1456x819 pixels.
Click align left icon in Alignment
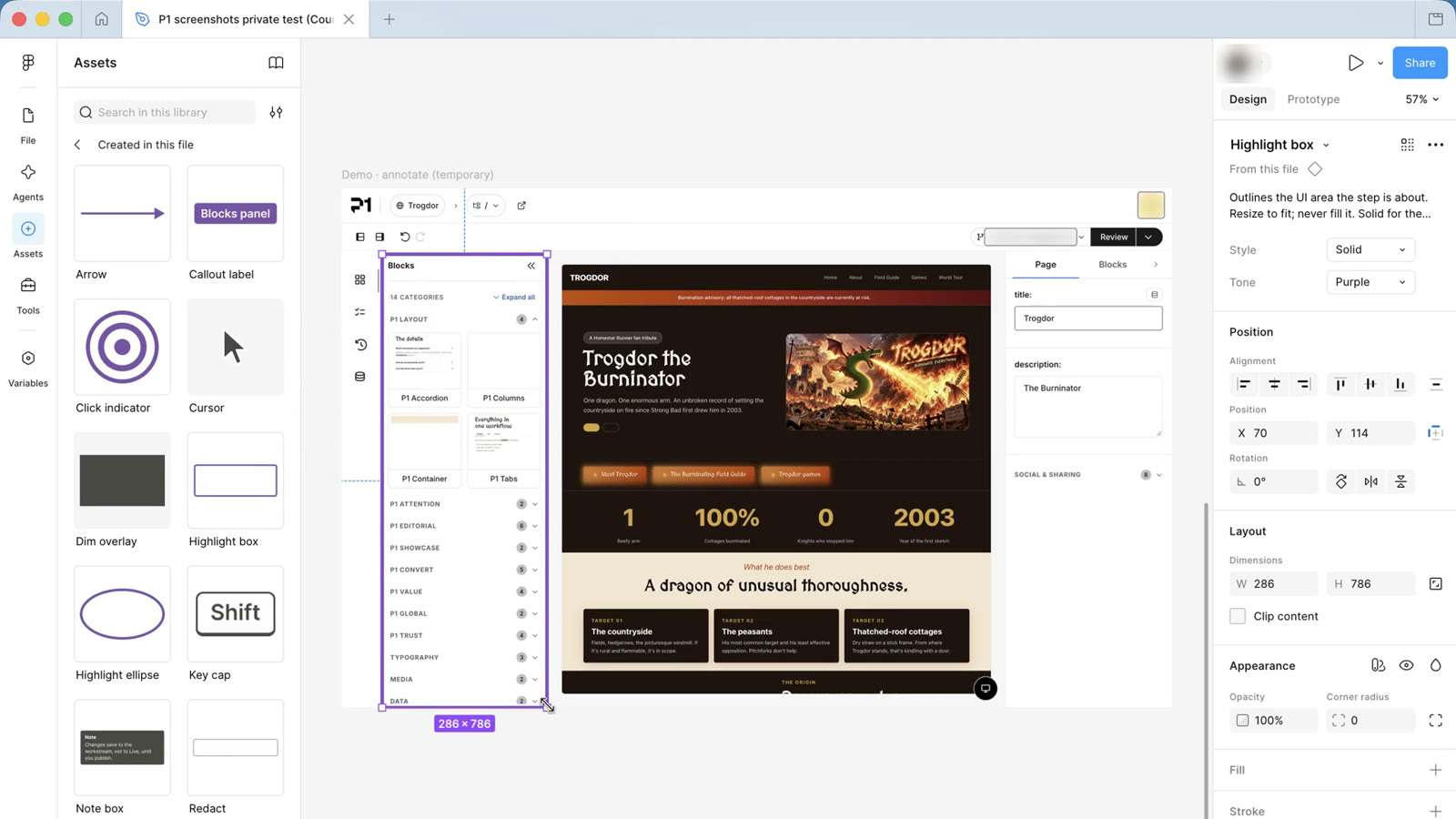1244,385
